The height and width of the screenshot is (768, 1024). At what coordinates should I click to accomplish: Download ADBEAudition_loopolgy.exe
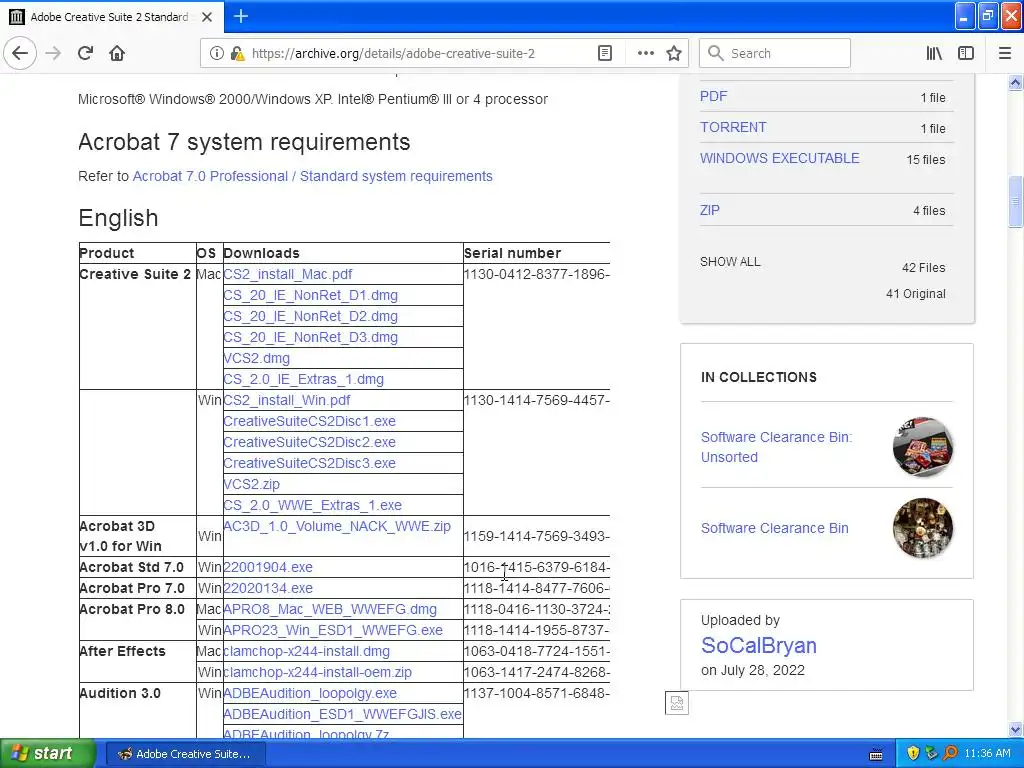click(310, 693)
